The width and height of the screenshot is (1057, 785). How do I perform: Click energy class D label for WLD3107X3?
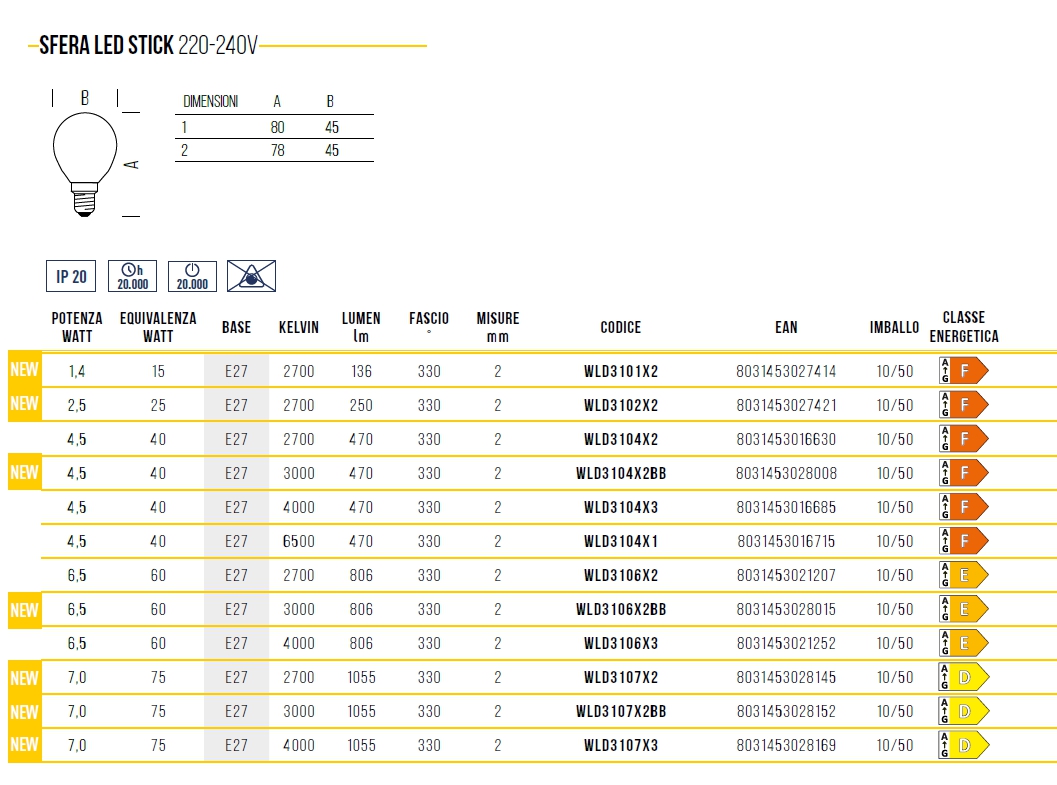(x=963, y=745)
